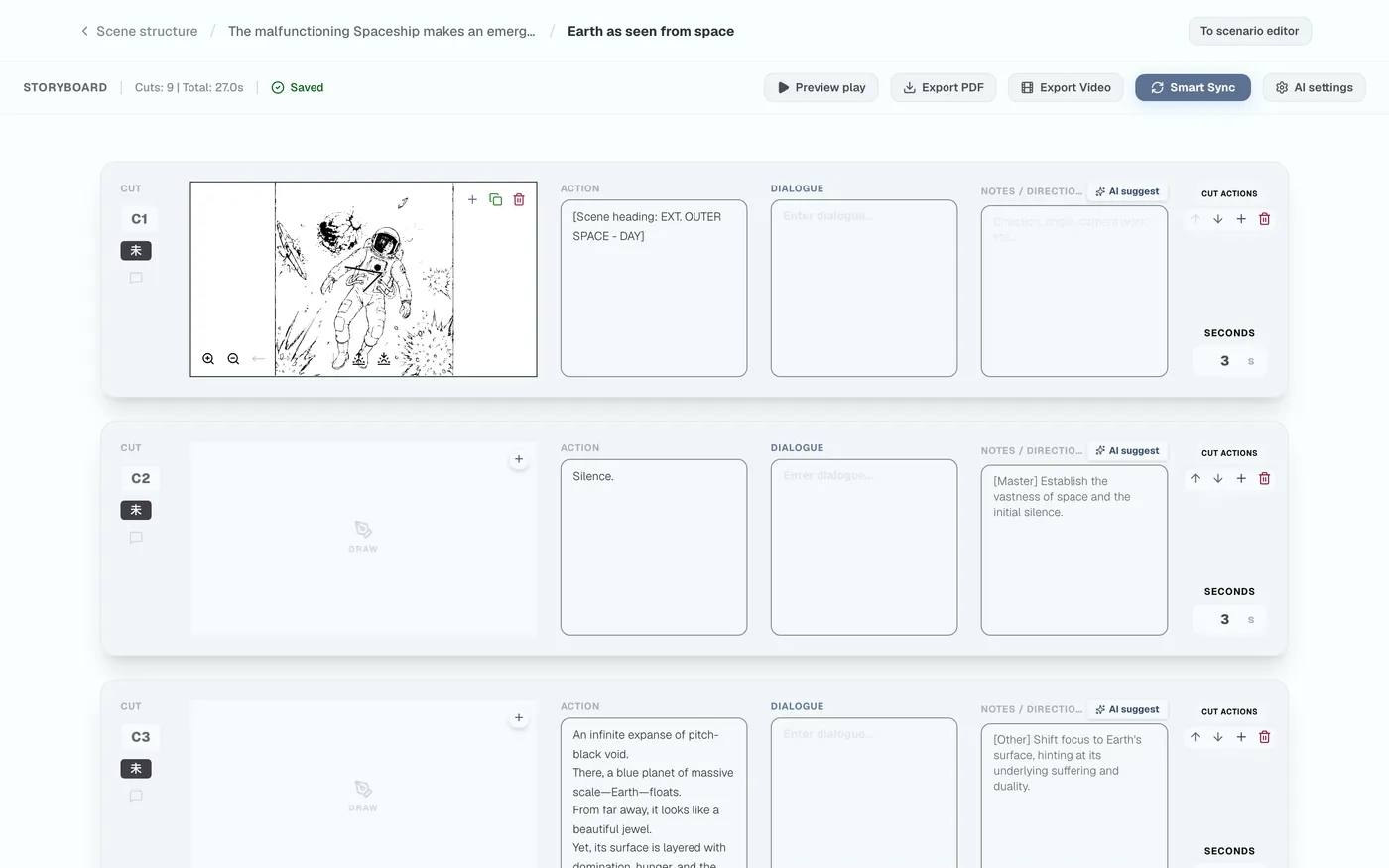Click the C2 cut label
Viewport: 1389px width, 868px height.
(x=140, y=478)
